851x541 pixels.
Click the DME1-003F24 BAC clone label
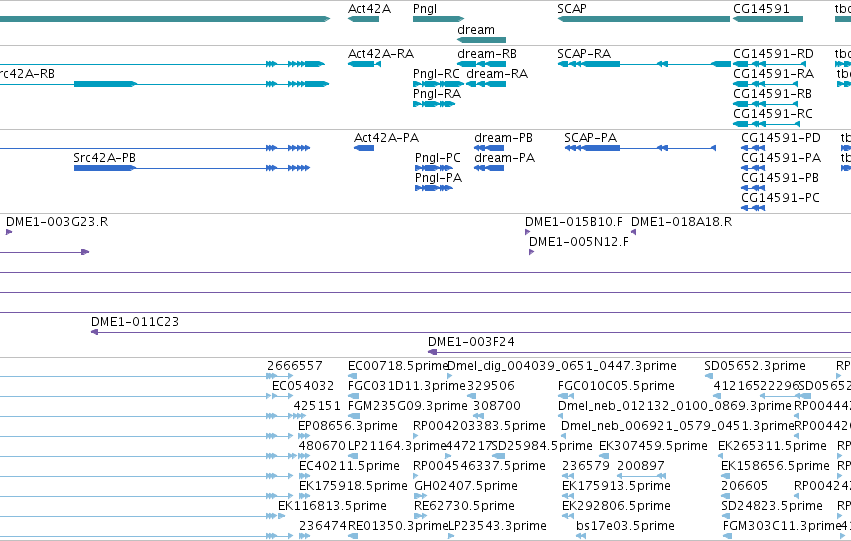[471, 342]
